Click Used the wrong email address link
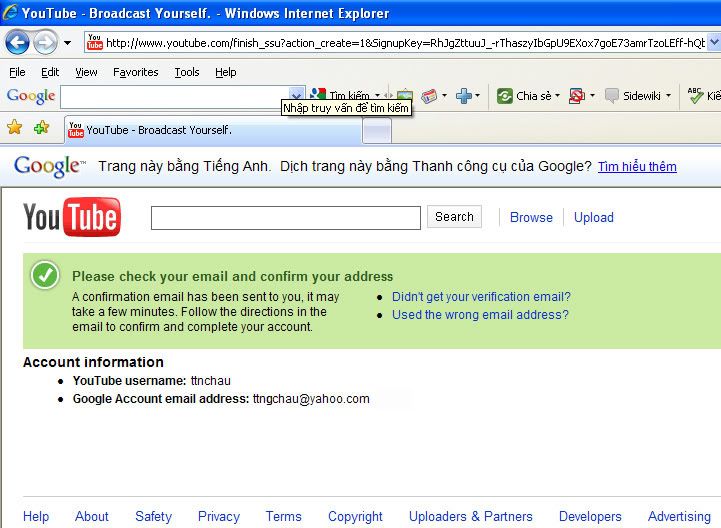 tap(480, 315)
